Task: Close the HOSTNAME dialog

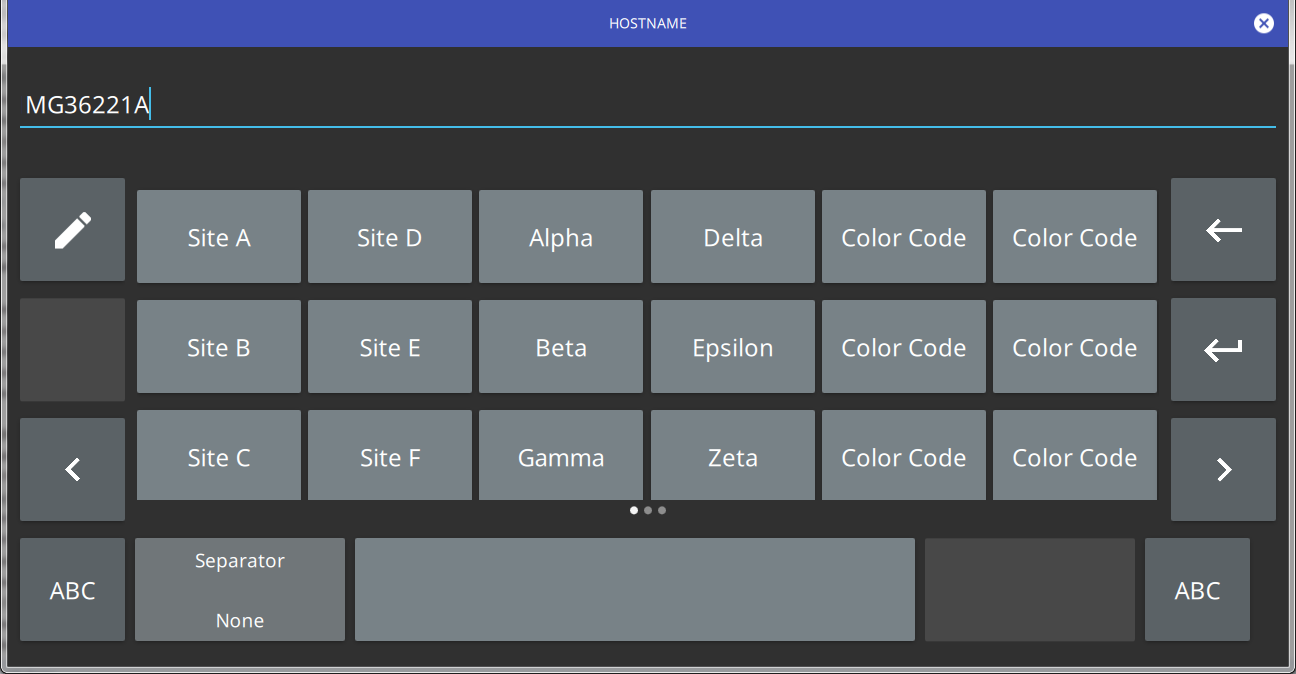Action: click(1264, 23)
